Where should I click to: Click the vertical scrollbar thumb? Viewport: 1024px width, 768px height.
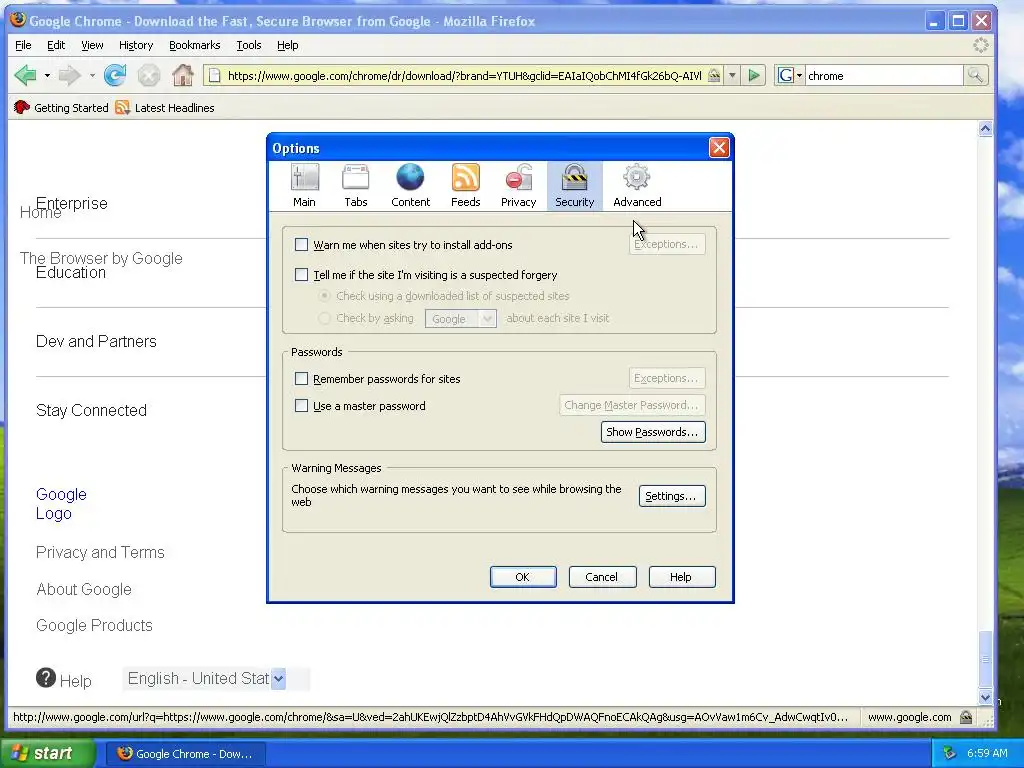[x=985, y=659]
